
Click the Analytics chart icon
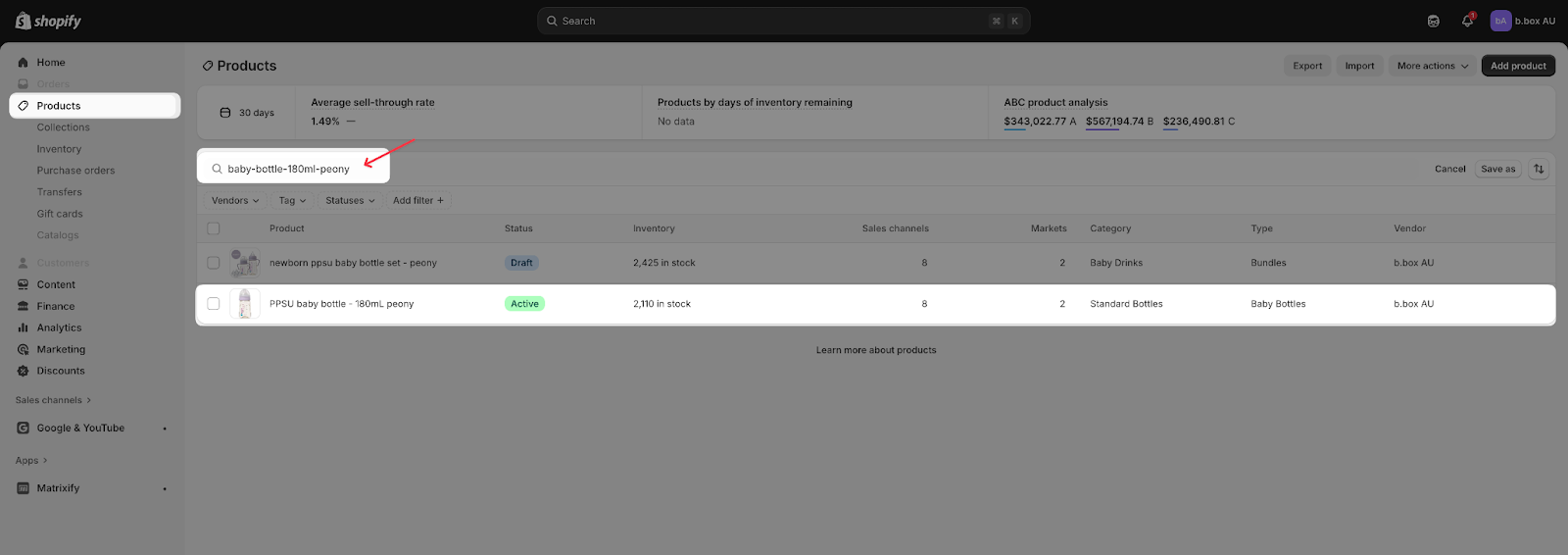24,328
